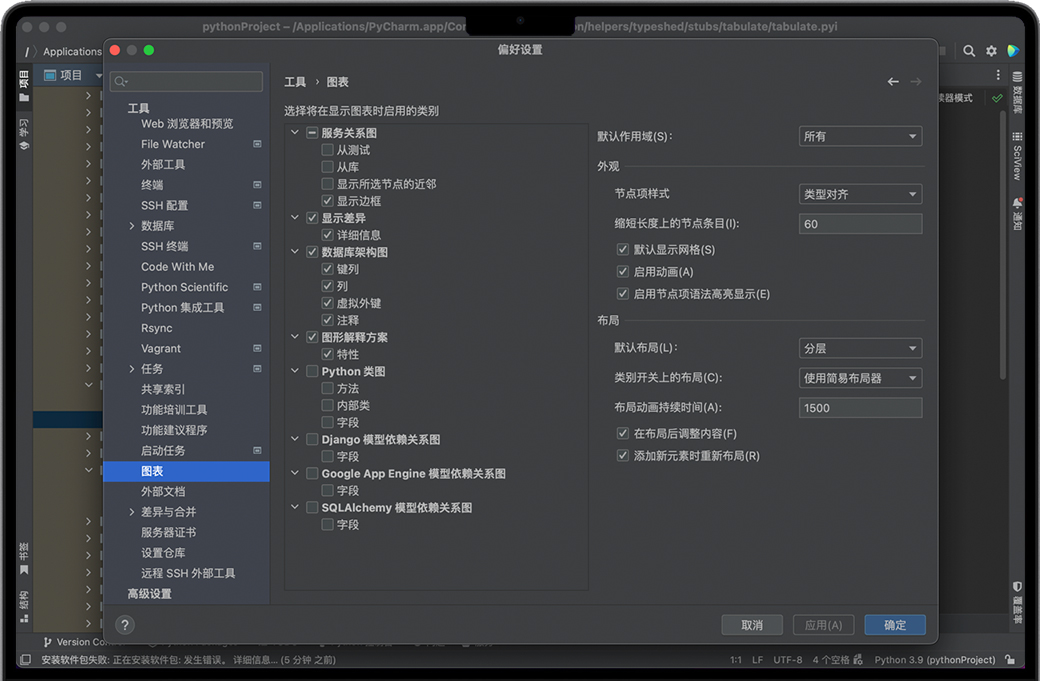Uncheck 启用动画(A) option
This screenshot has height=681, width=1040.
click(x=623, y=272)
